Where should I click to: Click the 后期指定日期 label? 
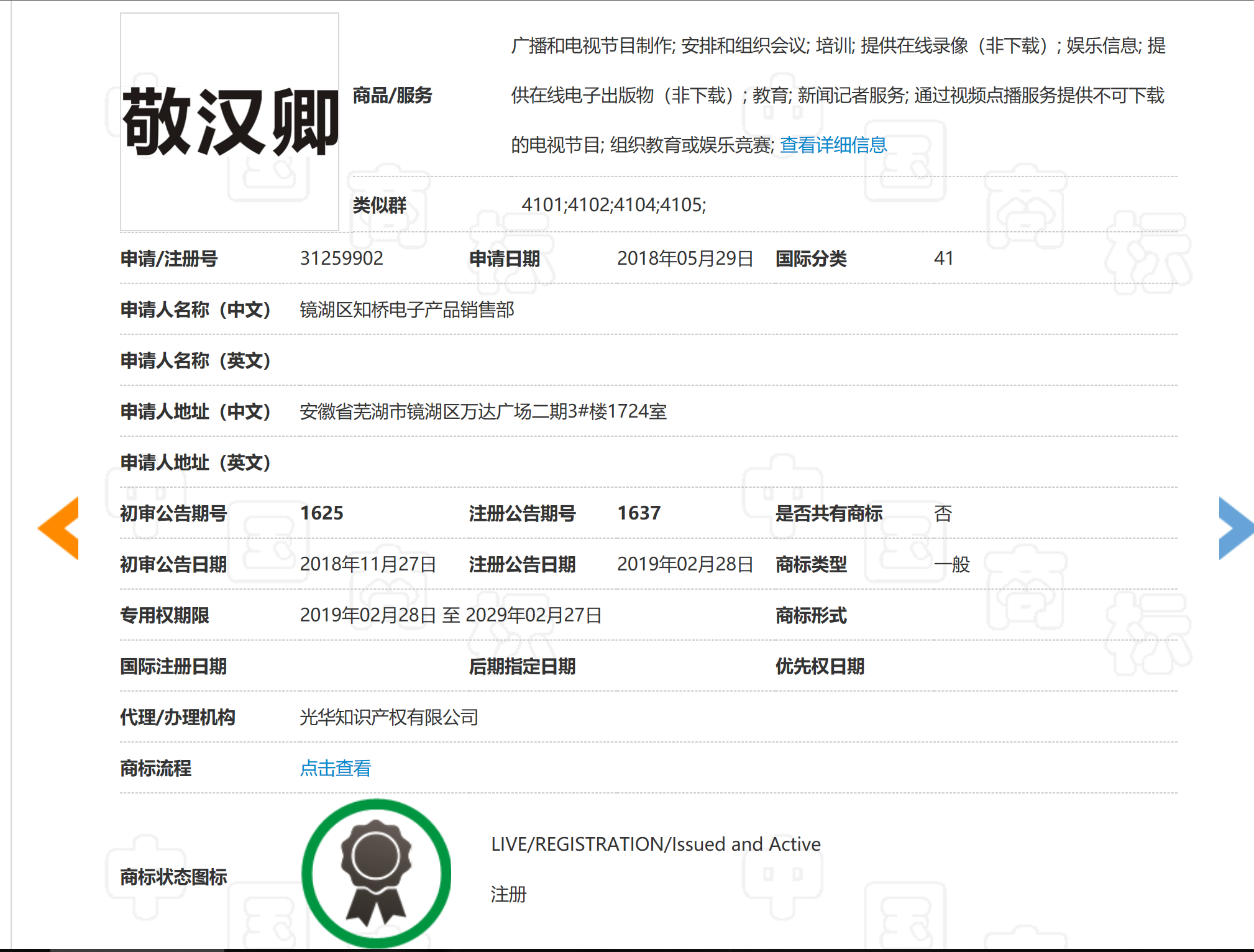click(x=522, y=666)
